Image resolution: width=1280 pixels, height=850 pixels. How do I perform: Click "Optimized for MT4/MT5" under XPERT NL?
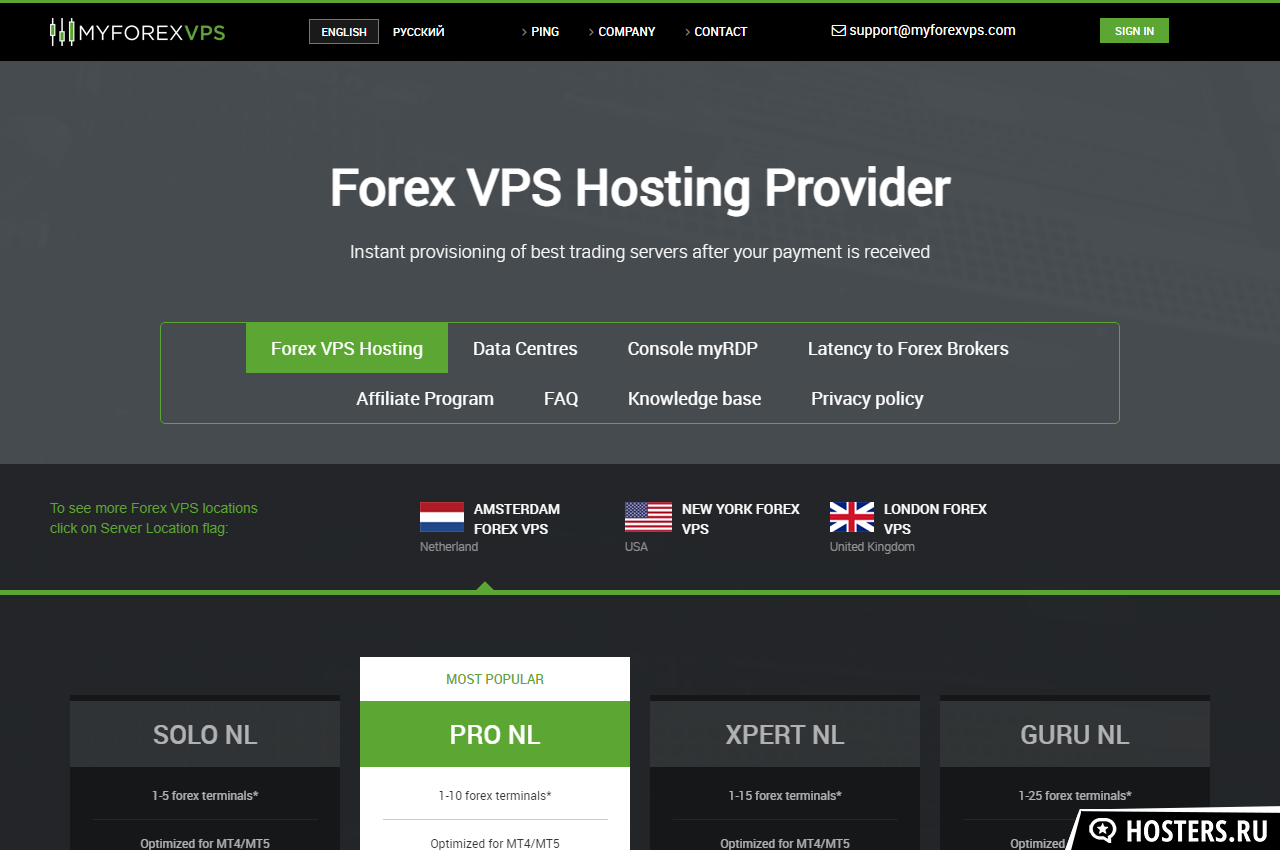point(785,843)
